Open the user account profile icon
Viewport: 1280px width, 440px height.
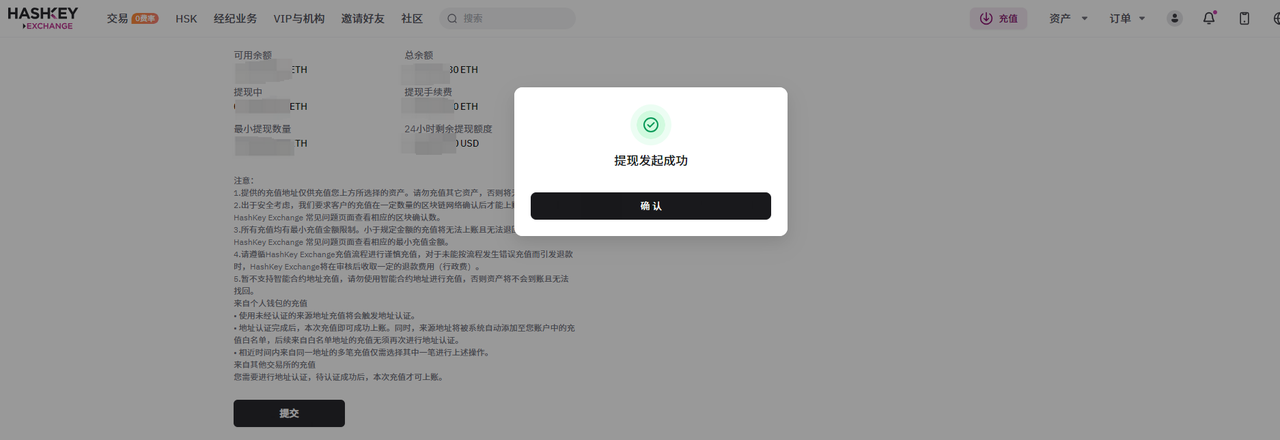pos(1174,19)
